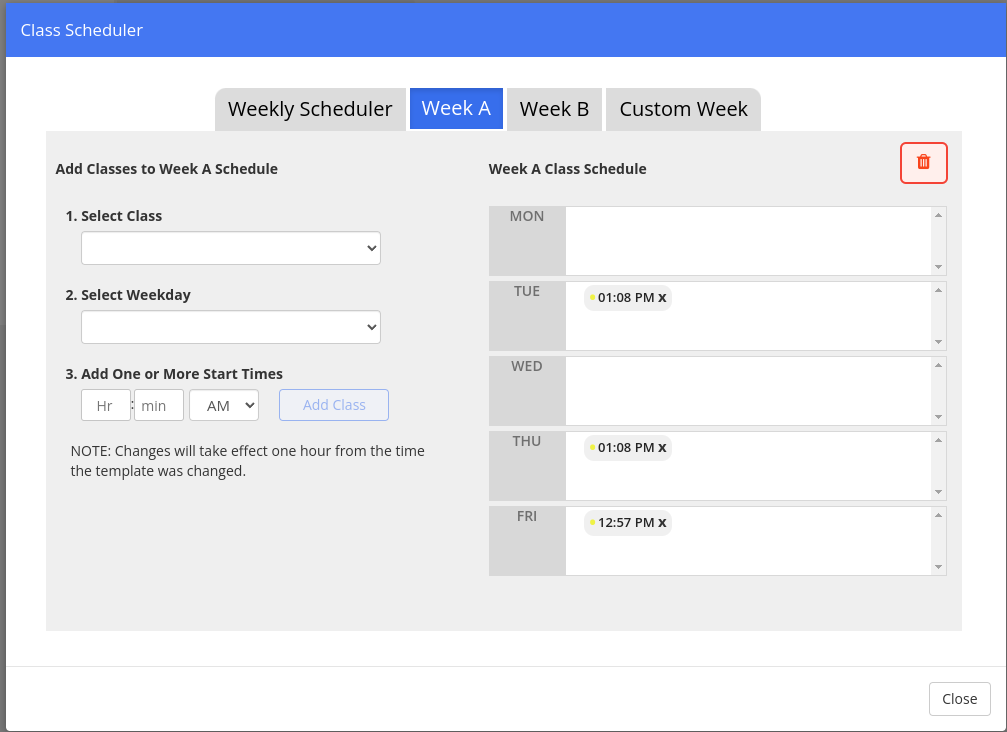The width and height of the screenshot is (1007, 732).
Task: Open the AM/PM selector
Action: pyautogui.click(x=224, y=405)
